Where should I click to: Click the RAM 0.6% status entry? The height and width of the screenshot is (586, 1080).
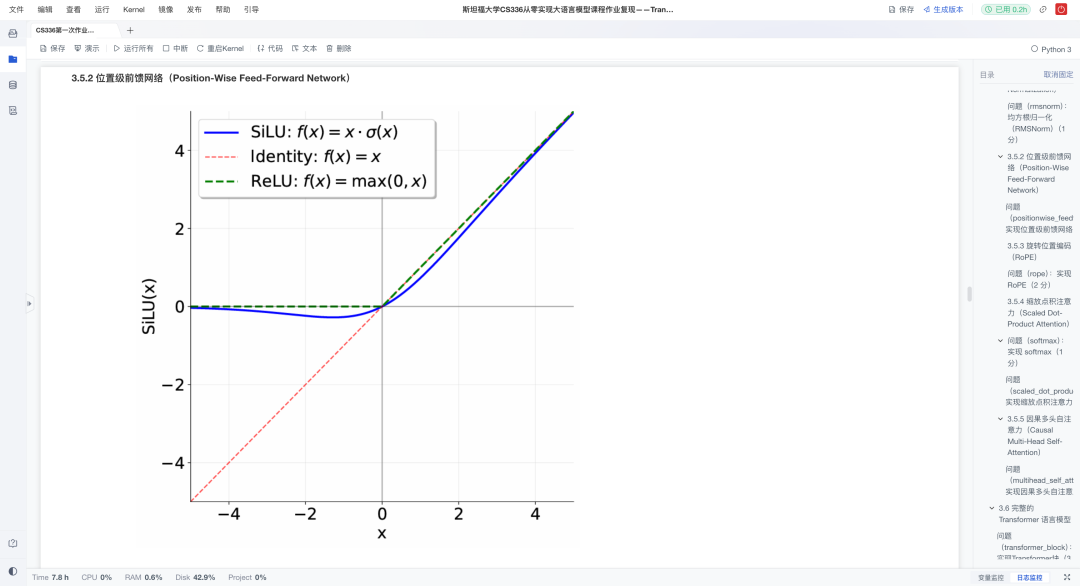143,578
